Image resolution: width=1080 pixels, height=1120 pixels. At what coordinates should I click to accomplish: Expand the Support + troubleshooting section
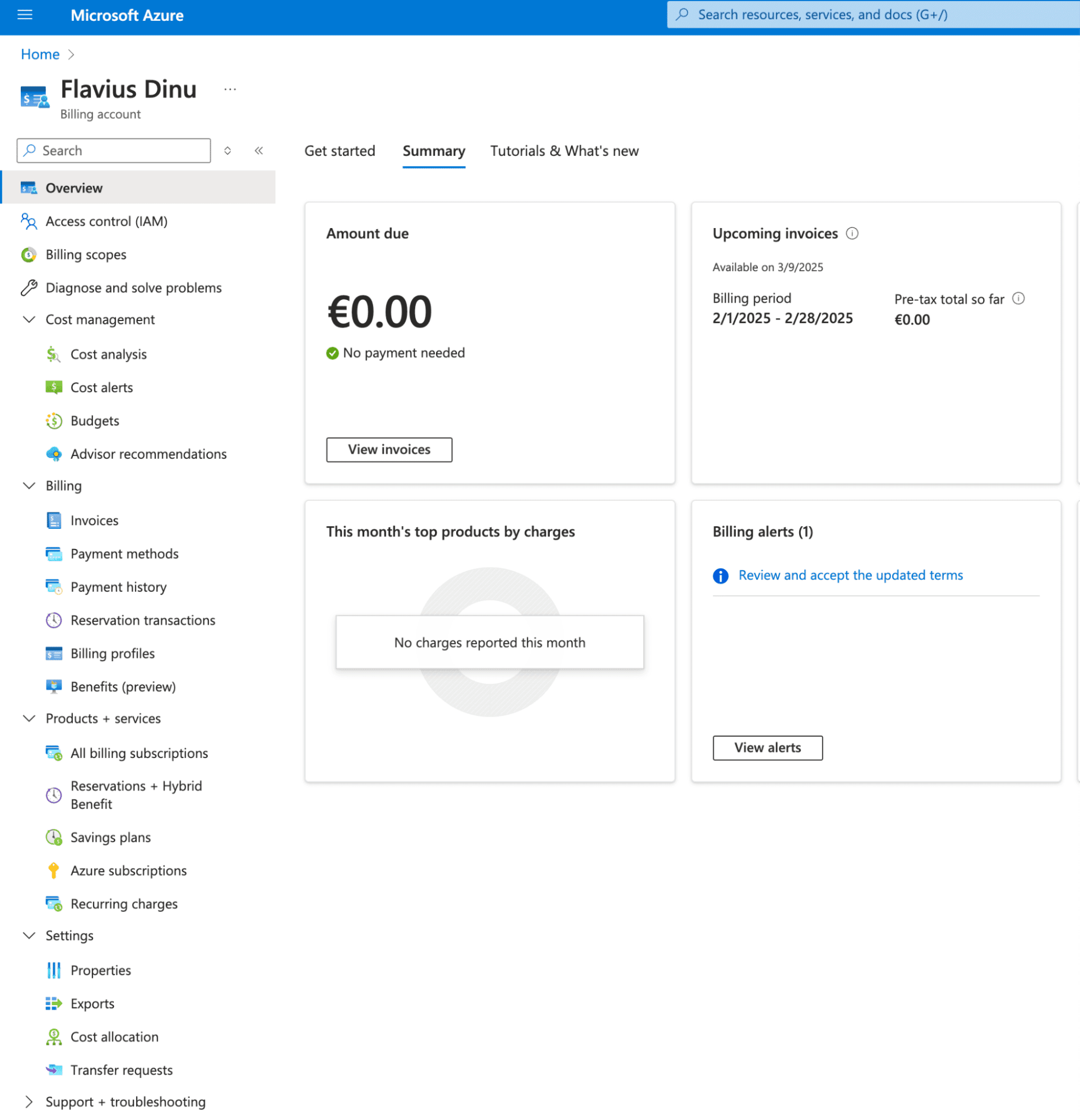coord(29,1102)
